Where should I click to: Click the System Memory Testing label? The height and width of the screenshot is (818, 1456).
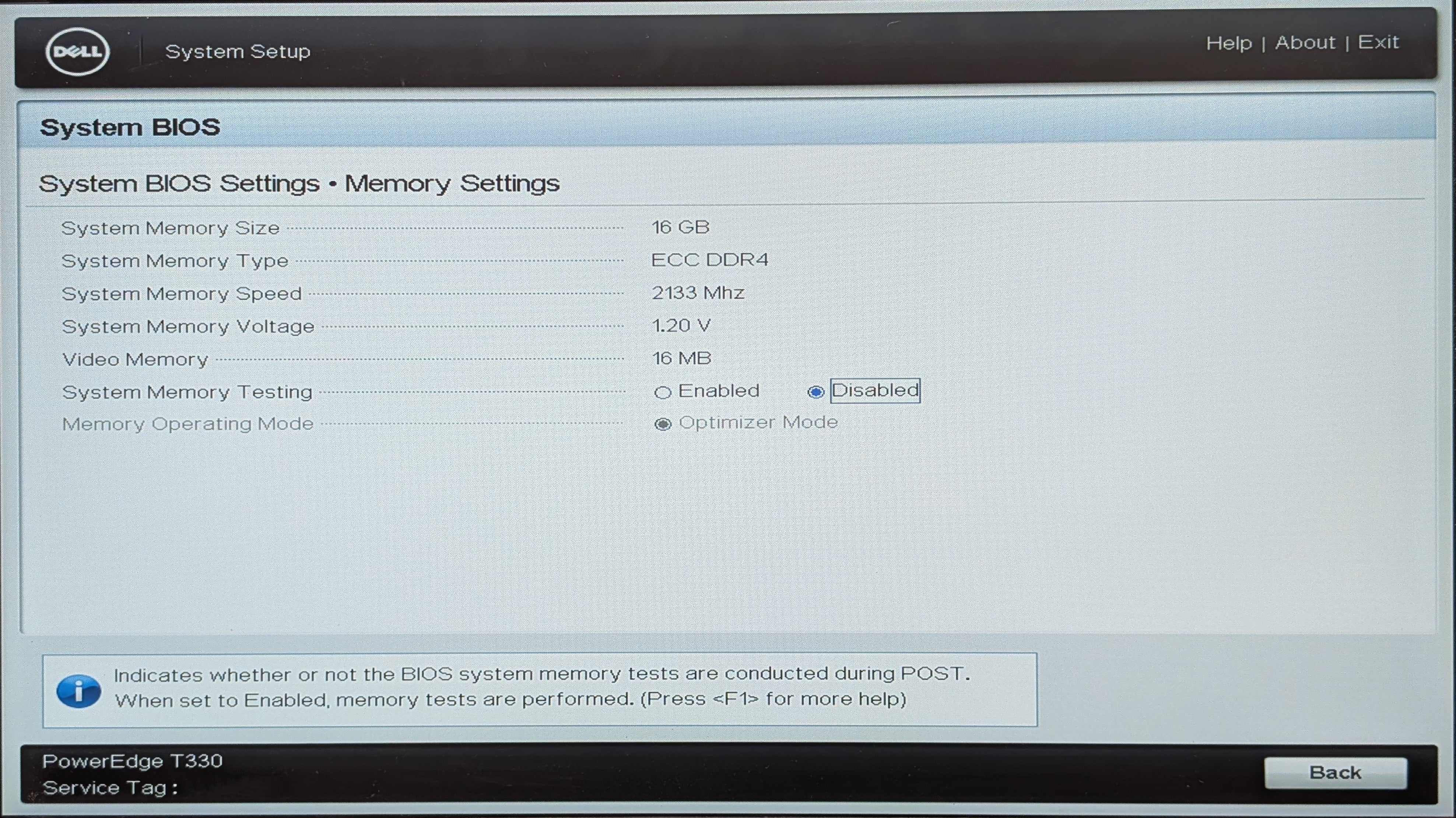pos(187,392)
